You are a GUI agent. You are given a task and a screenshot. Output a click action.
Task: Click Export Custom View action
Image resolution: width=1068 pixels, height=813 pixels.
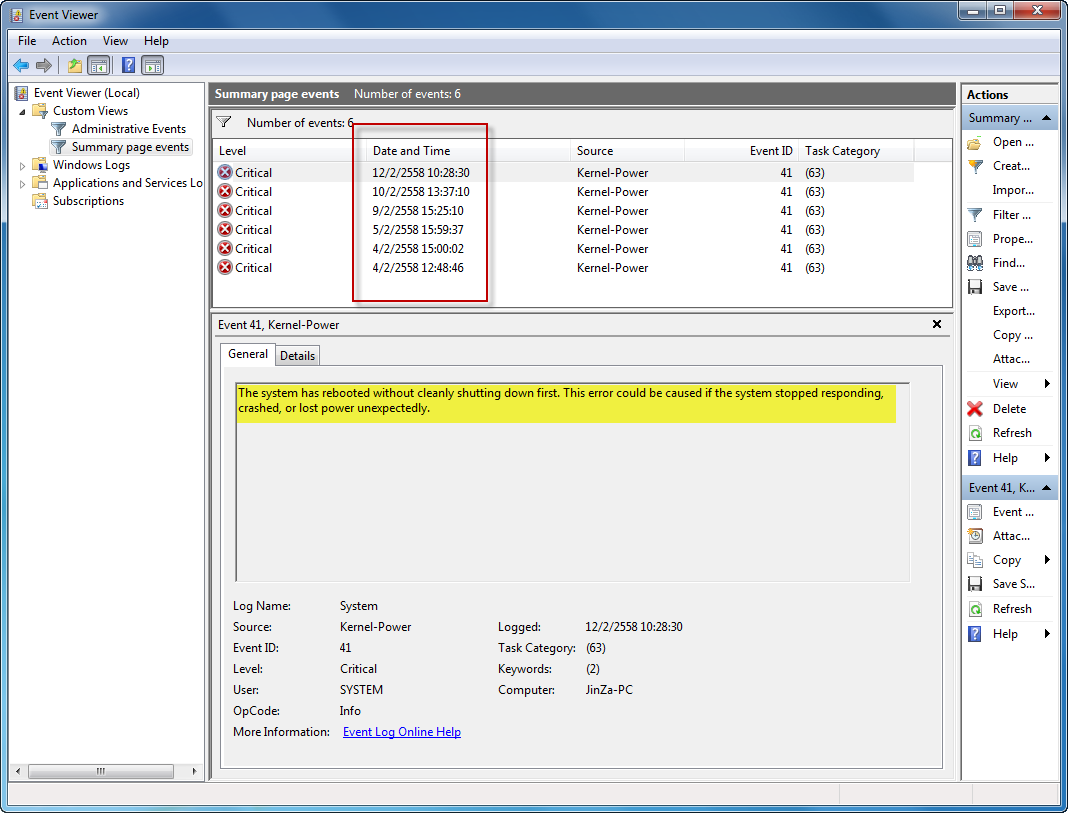coord(1014,311)
